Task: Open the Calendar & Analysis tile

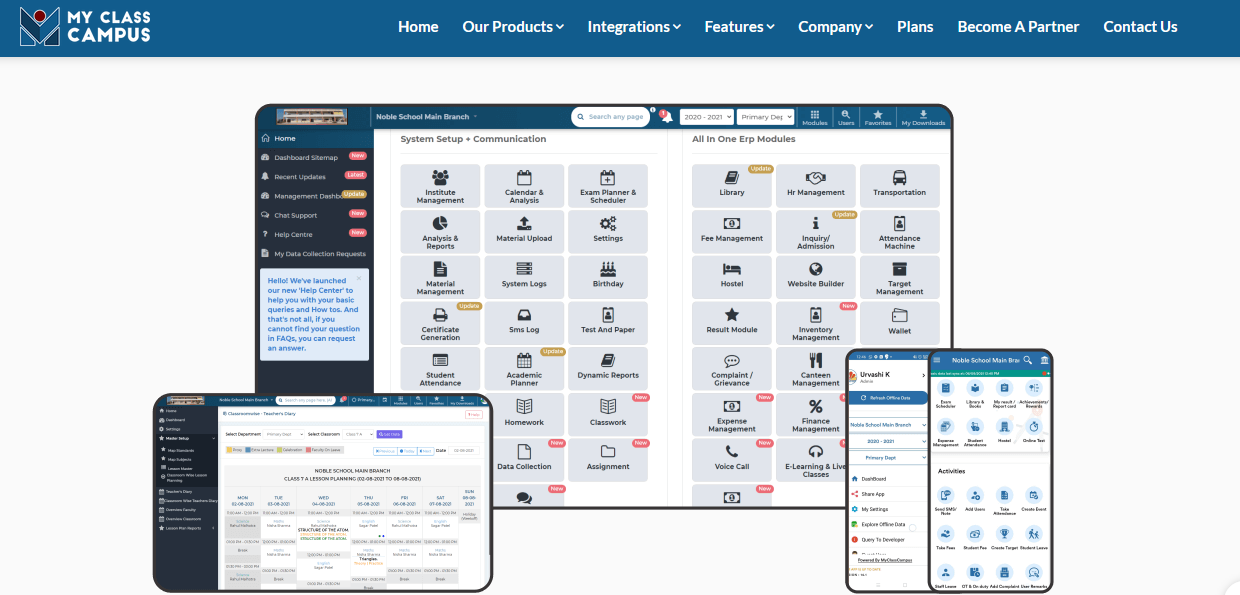Action: click(x=524, y=186)
